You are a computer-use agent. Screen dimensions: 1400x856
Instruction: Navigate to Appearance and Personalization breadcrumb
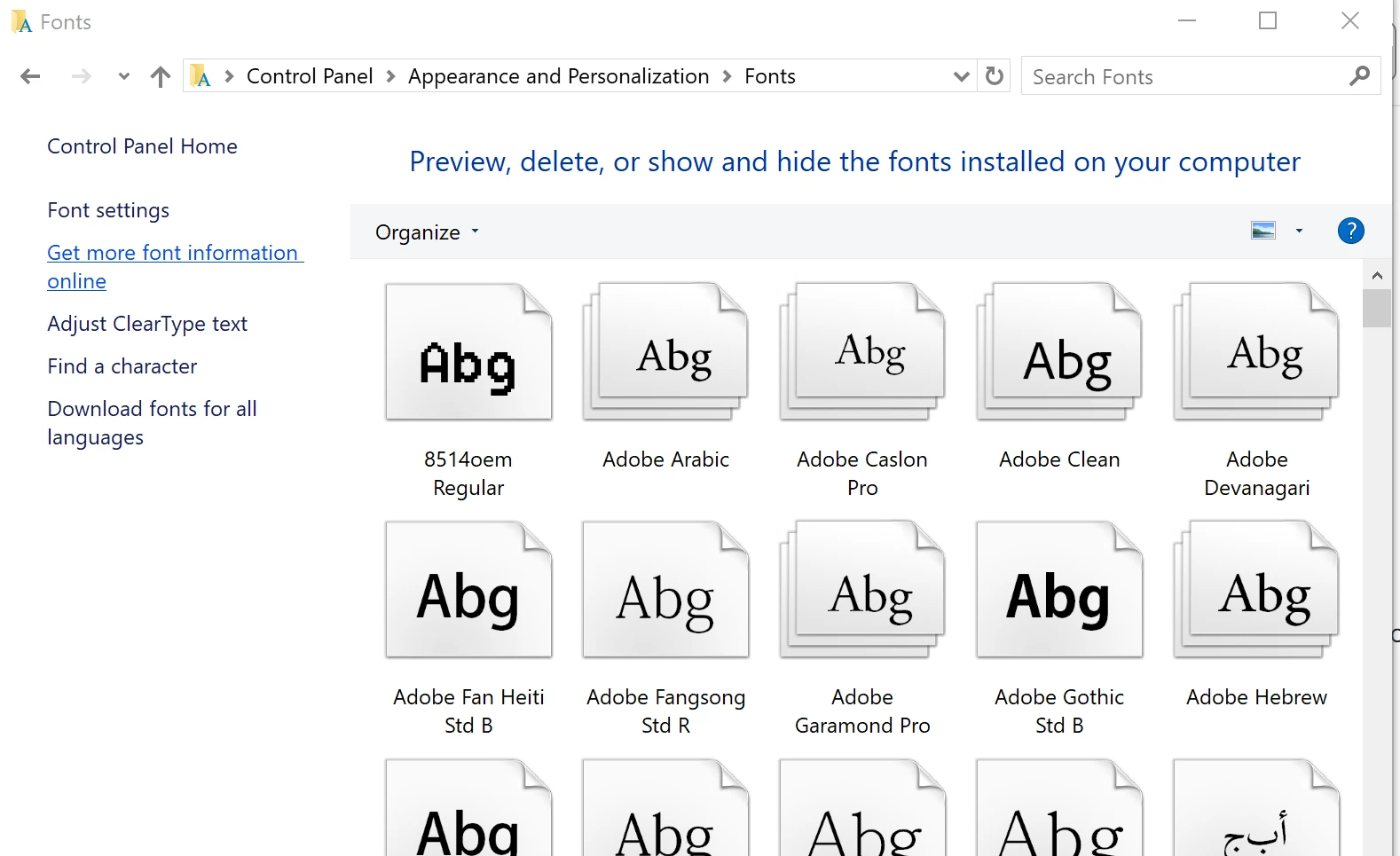click(559, 76)
